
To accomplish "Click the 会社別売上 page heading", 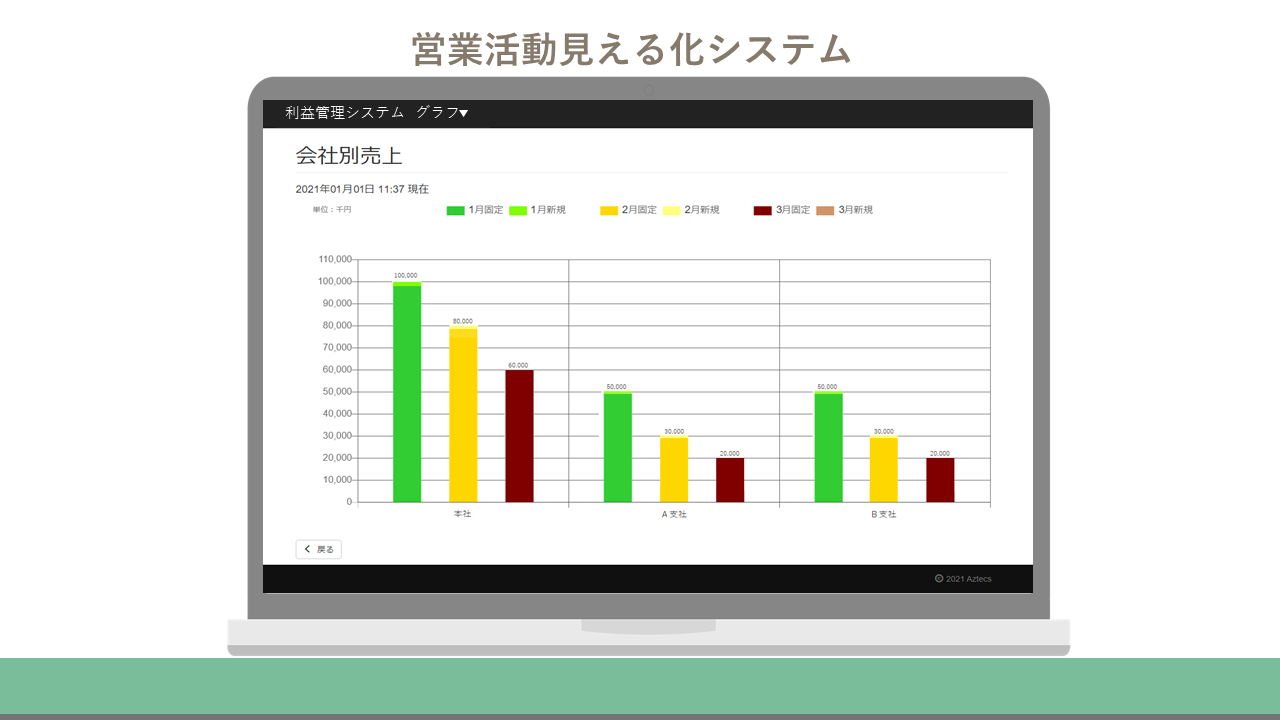I will pyautogui.click(x=349, y=156).
